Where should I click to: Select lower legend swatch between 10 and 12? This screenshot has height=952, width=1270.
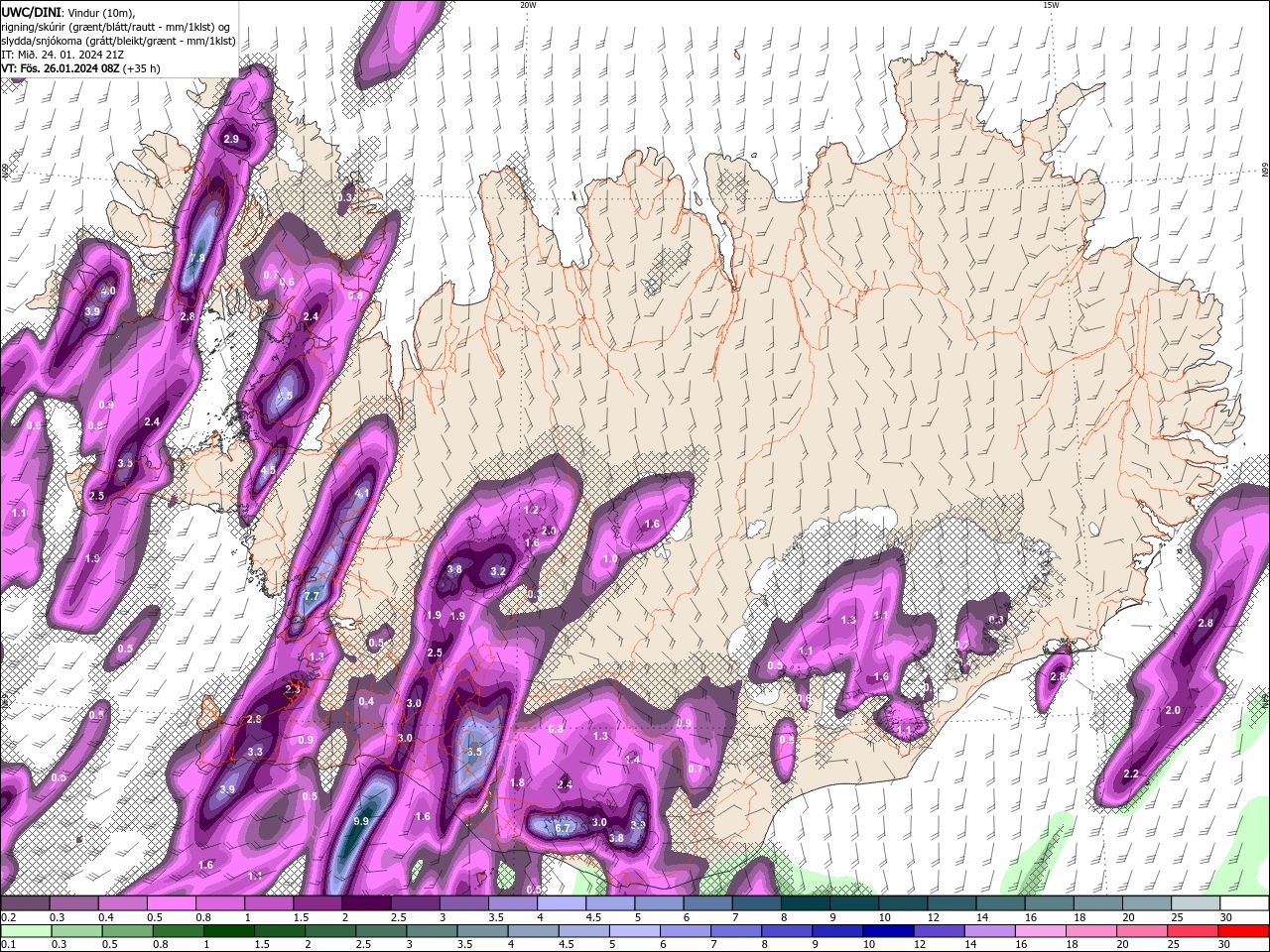pyautogui.click(x=888, y=930)
